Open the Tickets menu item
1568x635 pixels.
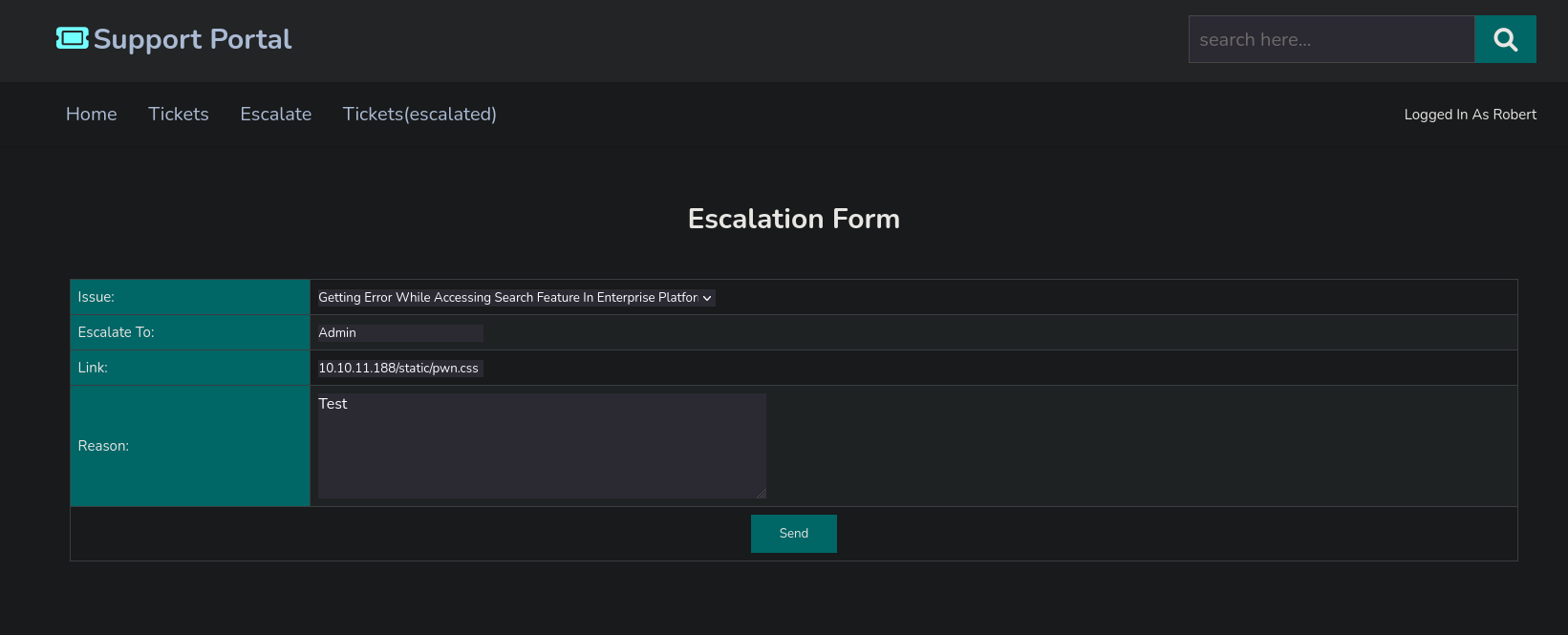pyautogui.click(x=179, y=114)
